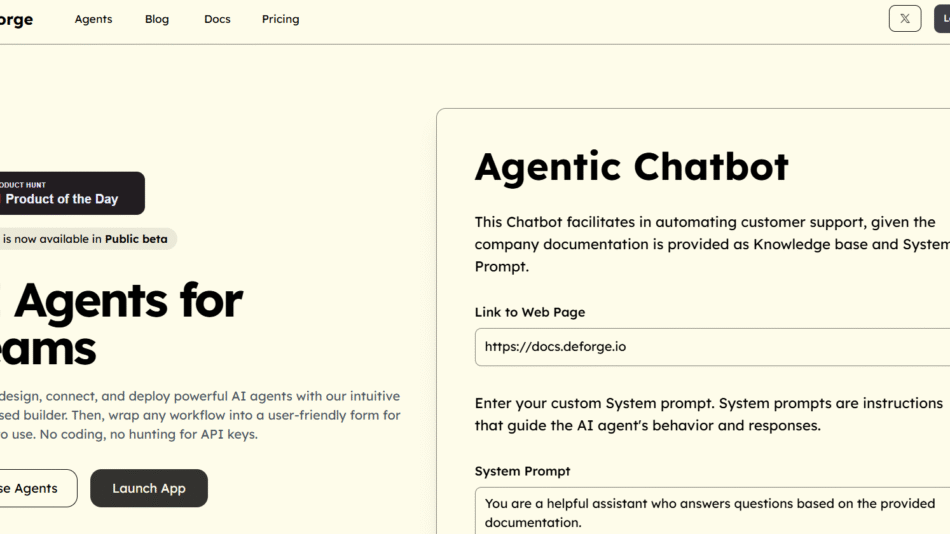Click inside the System Prompt text area

[712, 512]
